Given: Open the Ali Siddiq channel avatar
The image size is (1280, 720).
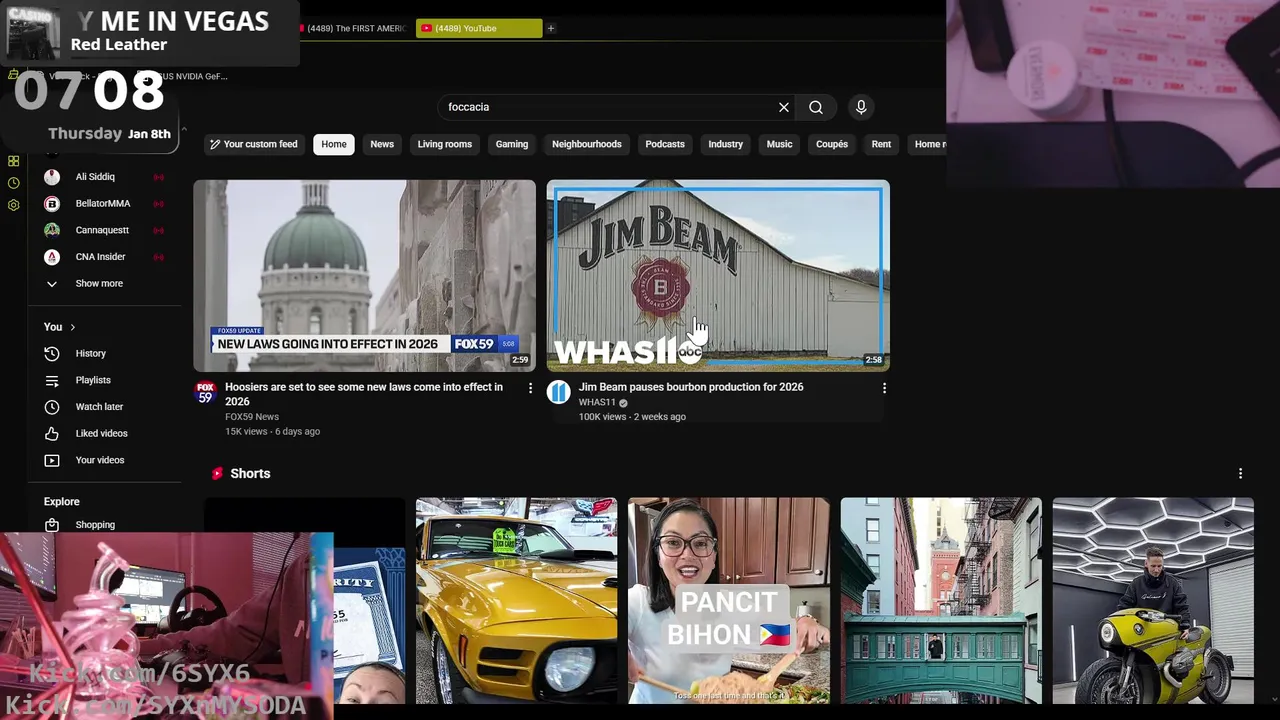Looking at the screenshot, I should 52,177.
